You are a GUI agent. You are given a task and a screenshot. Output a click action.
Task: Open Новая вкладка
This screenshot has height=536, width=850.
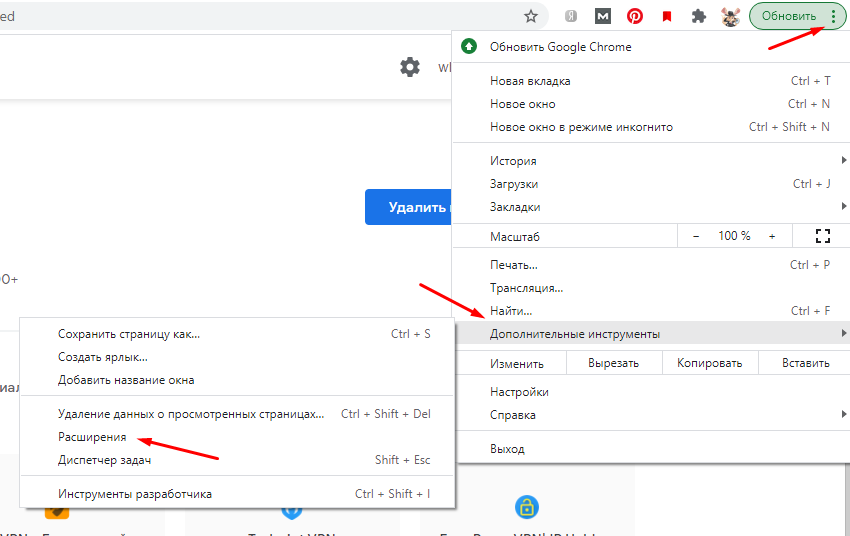coord(651,81)
